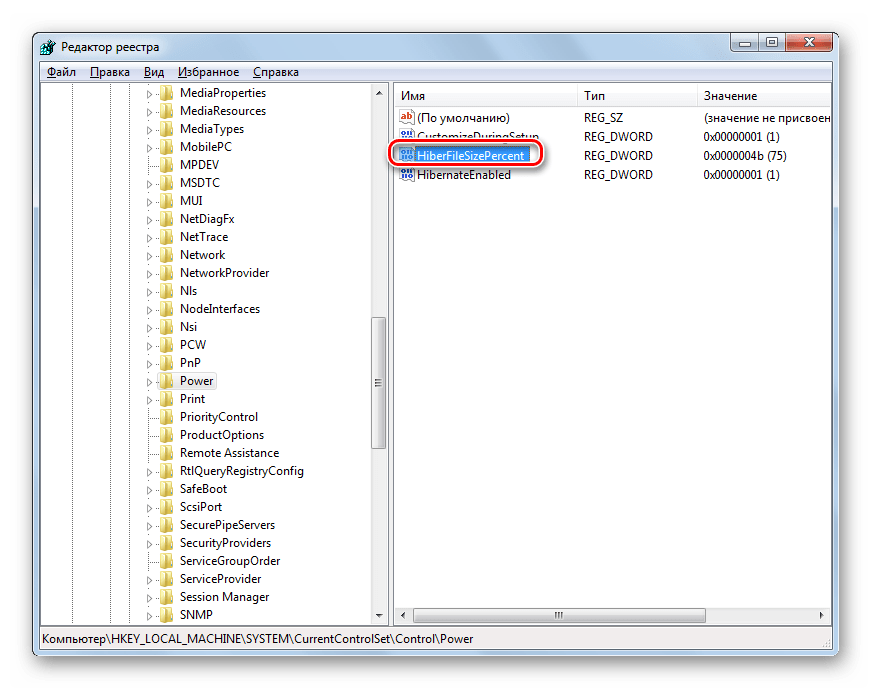872x689 pixels.
Task: Minimize the registry editor window
Action: pos(745,42)
